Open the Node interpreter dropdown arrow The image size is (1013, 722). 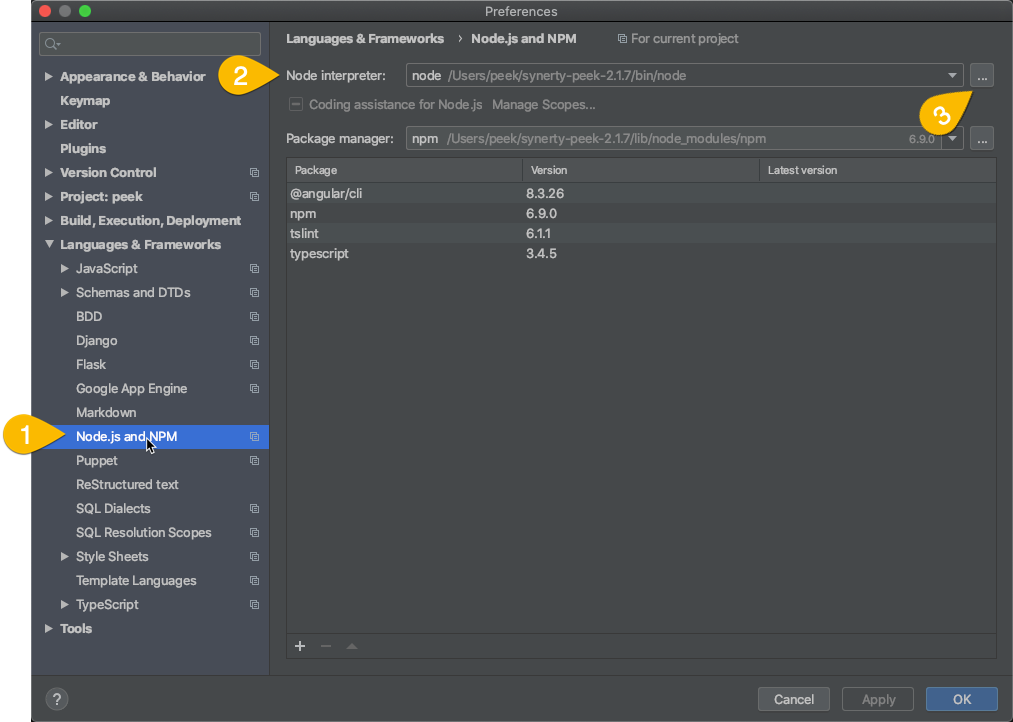pyautogui.click(x=952, y=76)
